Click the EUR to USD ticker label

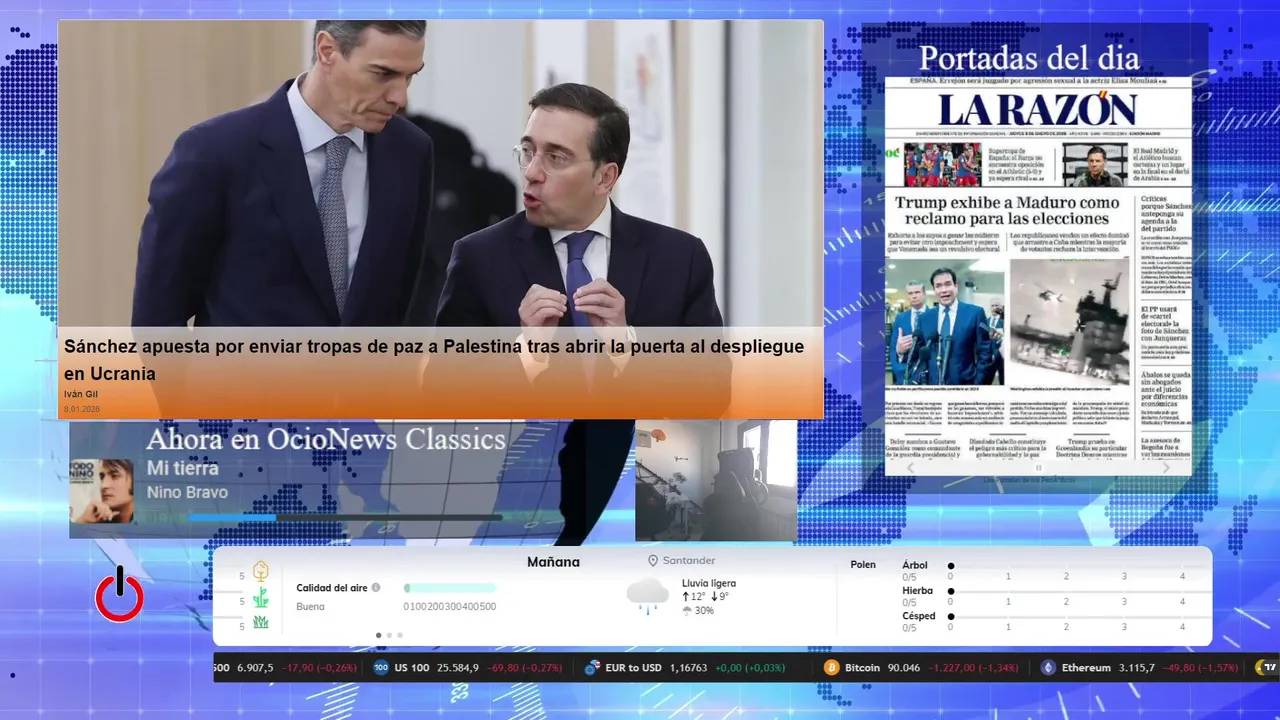[634, 667]
